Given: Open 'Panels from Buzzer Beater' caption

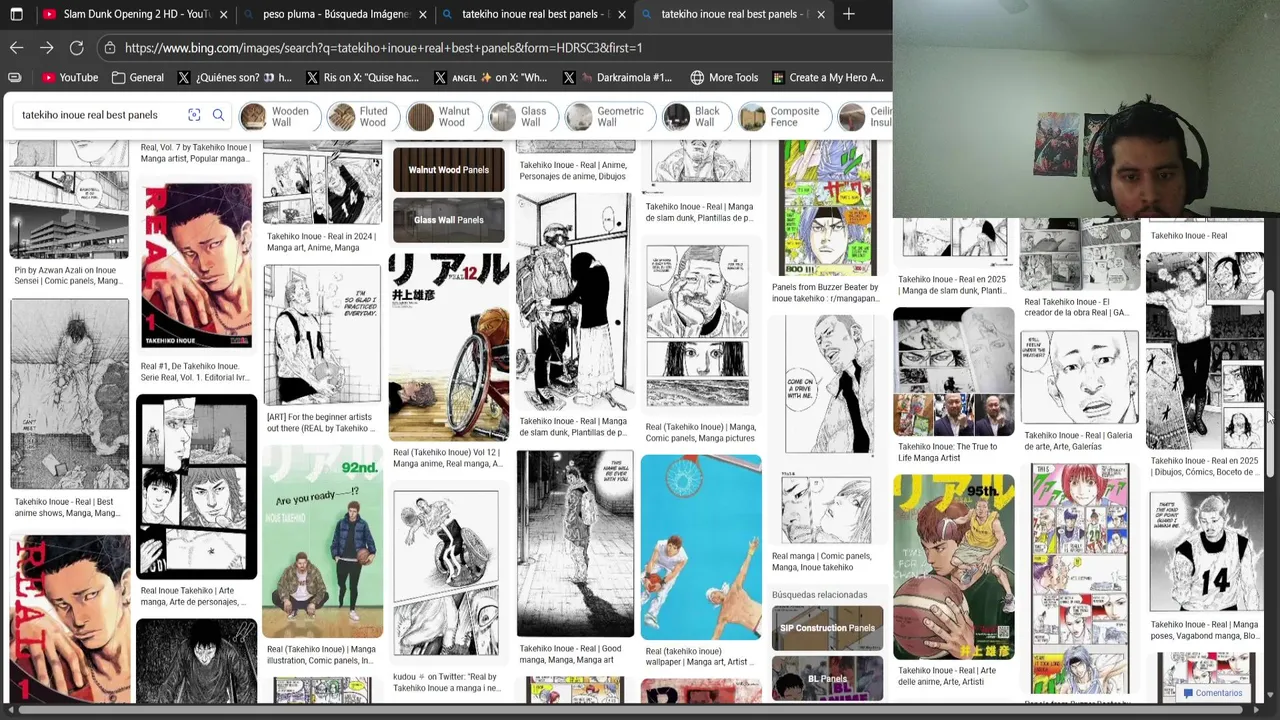Looking at the screenshot, I should click(826, 293).
